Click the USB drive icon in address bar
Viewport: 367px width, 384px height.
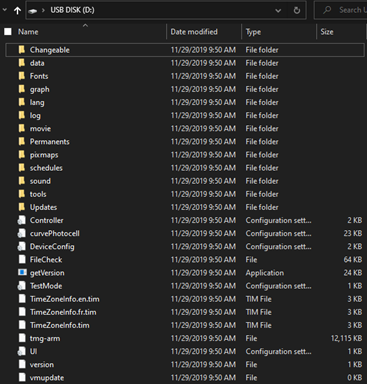(33, 11)
